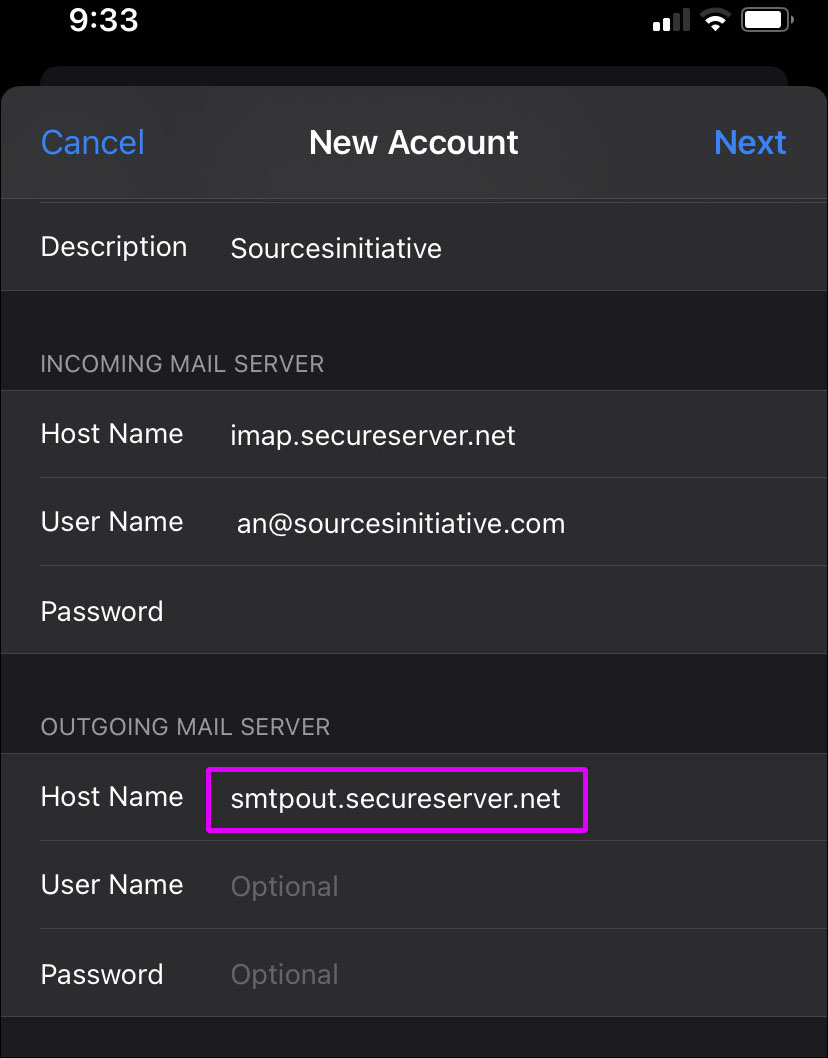Tap the Incoming Mail Server section header
Viewport: 828px width, 1058px height.
(182, 363)
